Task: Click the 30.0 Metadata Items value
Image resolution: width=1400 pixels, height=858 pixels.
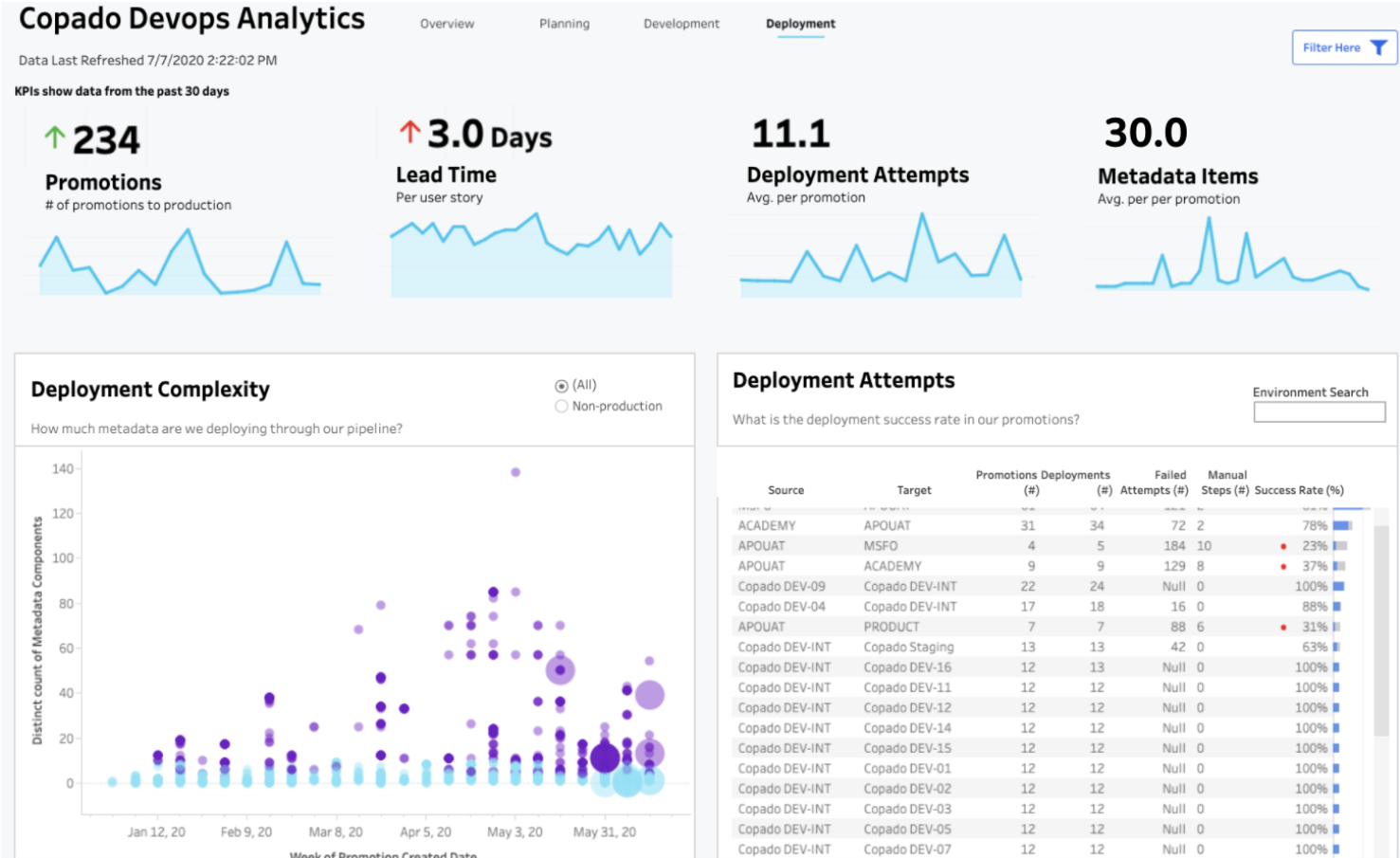Action: tap(1145, 133)
